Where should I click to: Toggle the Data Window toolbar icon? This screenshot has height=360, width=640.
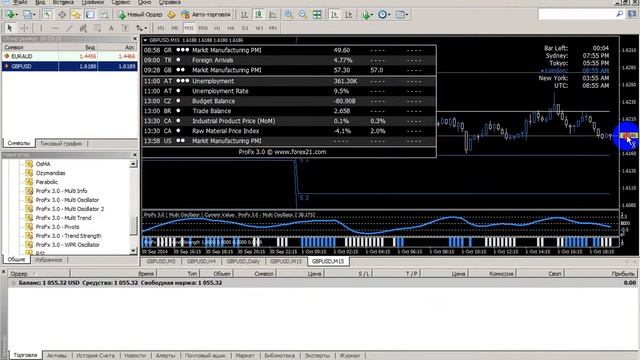coord(62,15)
